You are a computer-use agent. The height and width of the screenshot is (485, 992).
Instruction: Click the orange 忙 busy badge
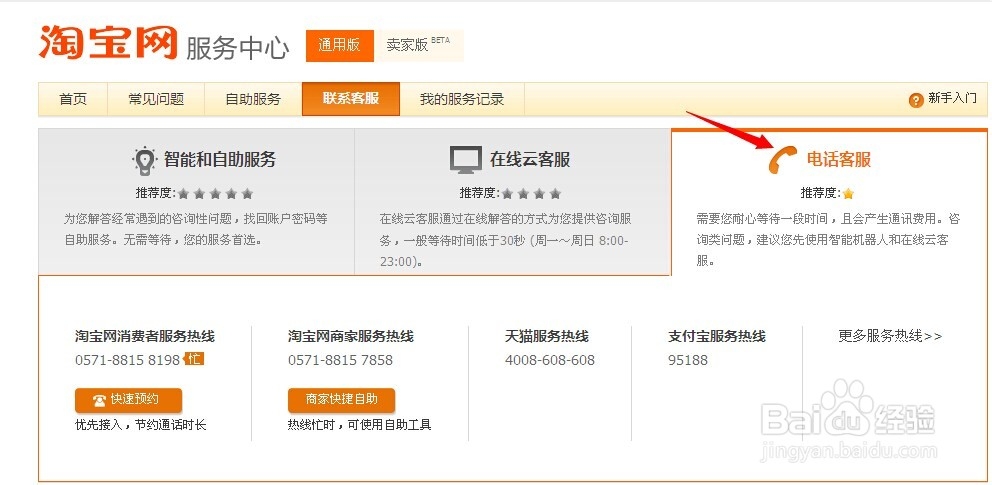[x=194, y=359]
